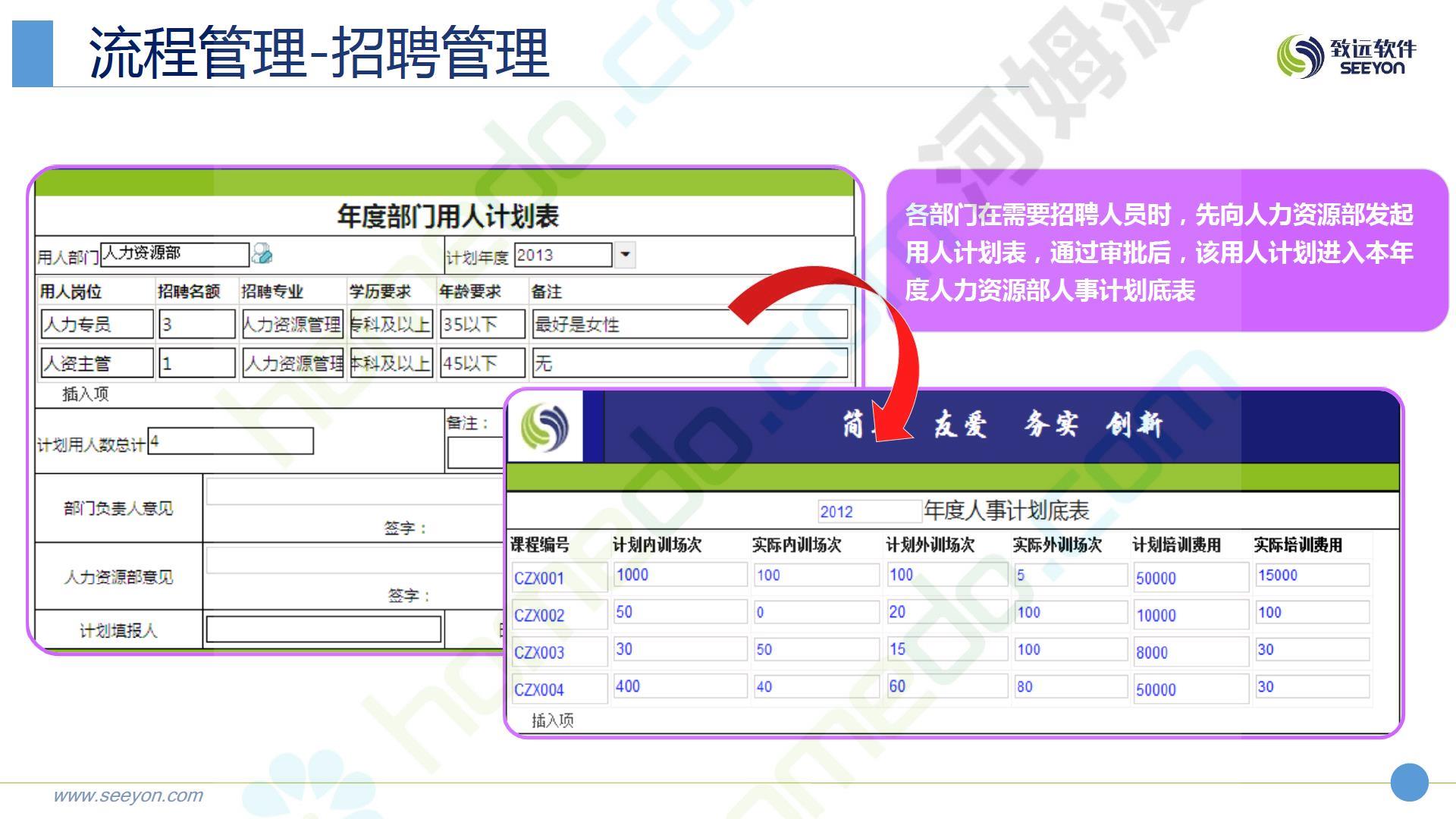Click the 学历要求 column header
Image resolution: width=1456 pixels, height=819 pixels.
380,292
